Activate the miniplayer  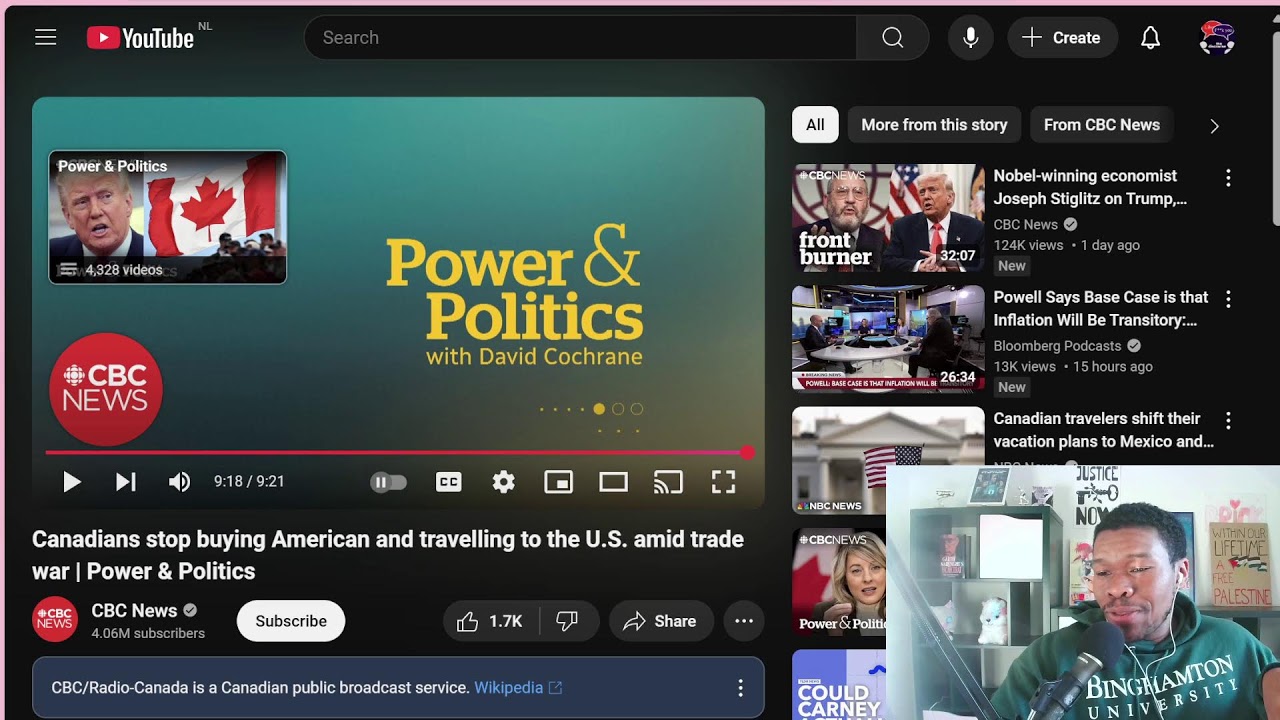coord(558,482)
